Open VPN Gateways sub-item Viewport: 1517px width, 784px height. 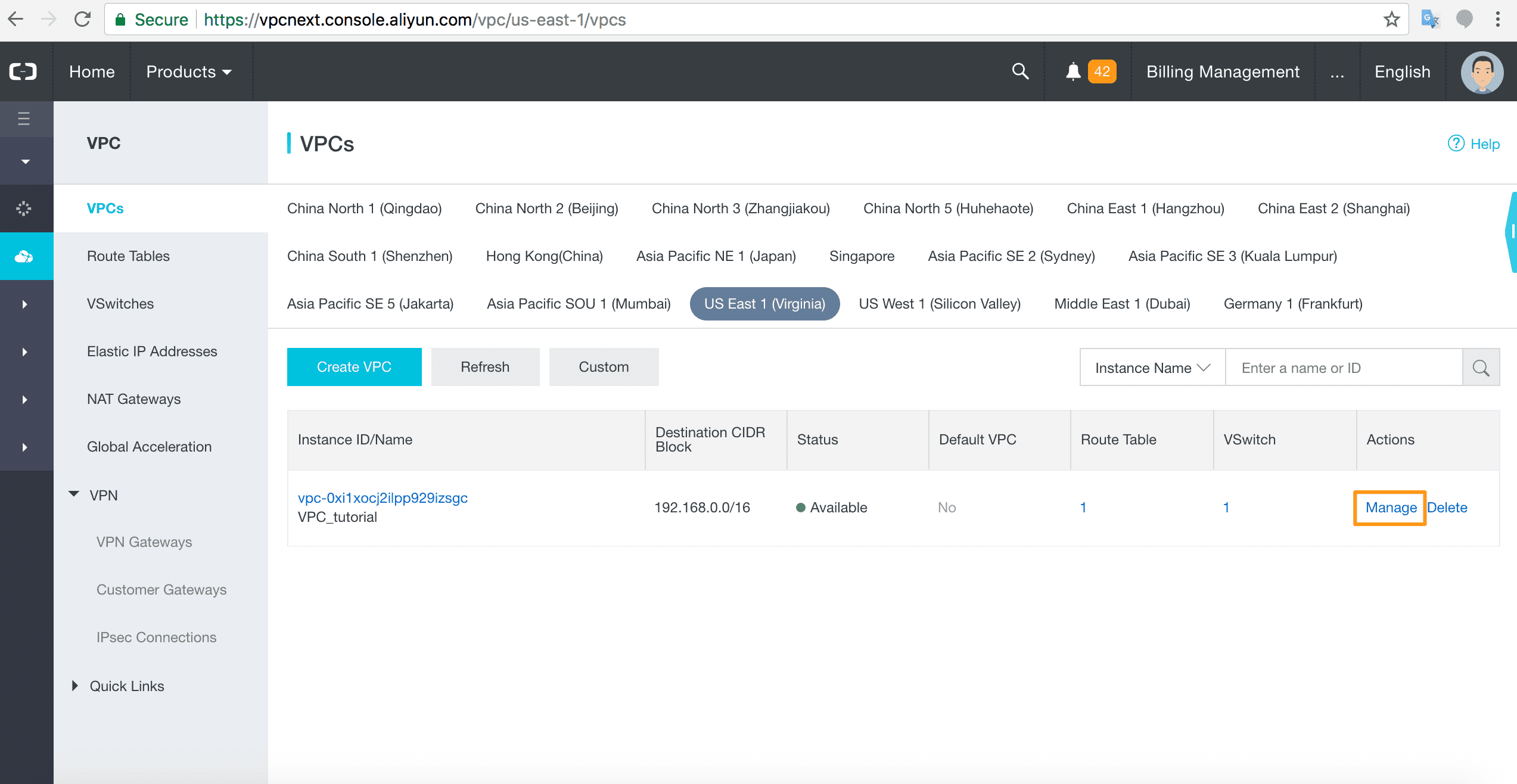(x=144, y=542)
